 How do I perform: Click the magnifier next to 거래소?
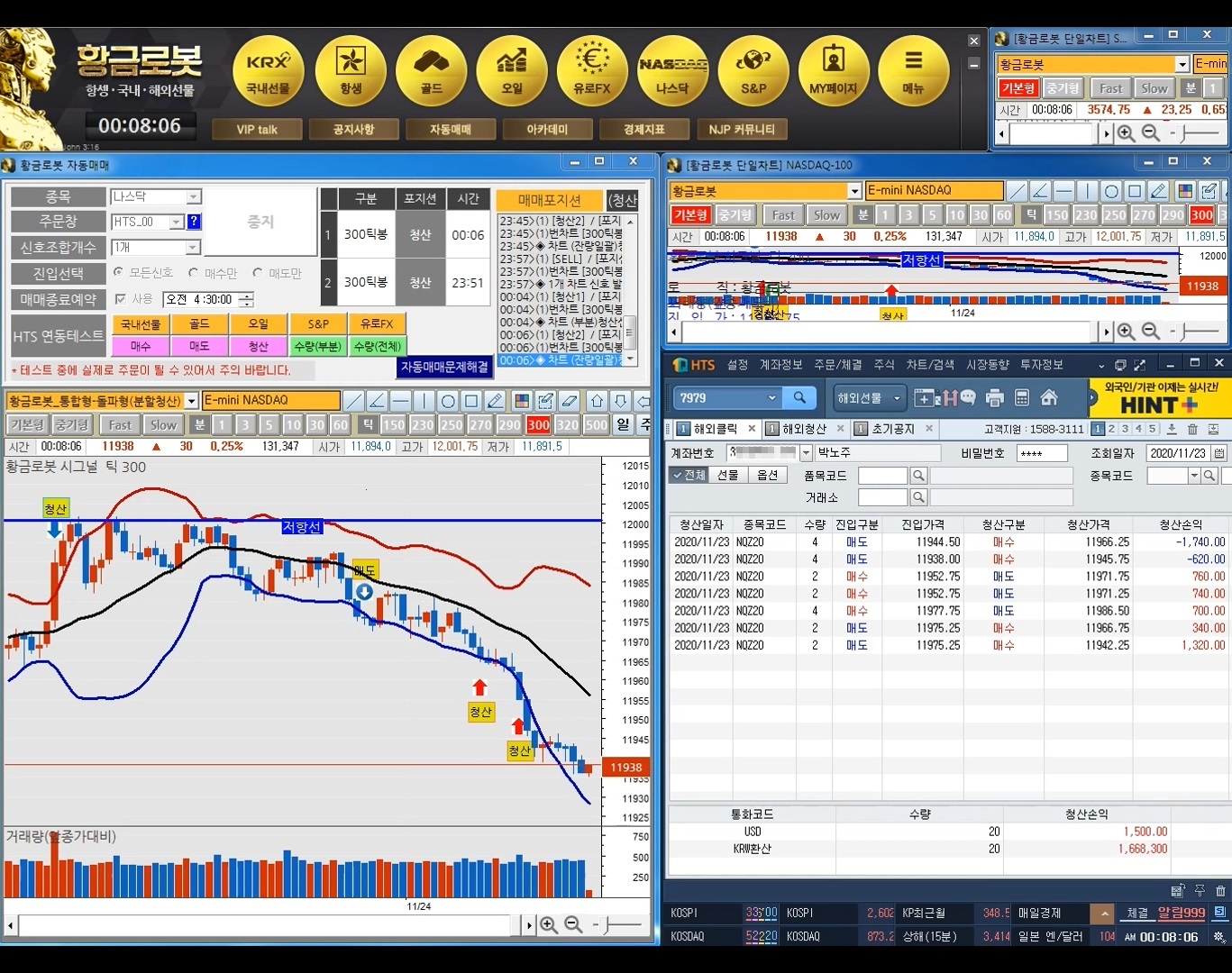[918, 497]
